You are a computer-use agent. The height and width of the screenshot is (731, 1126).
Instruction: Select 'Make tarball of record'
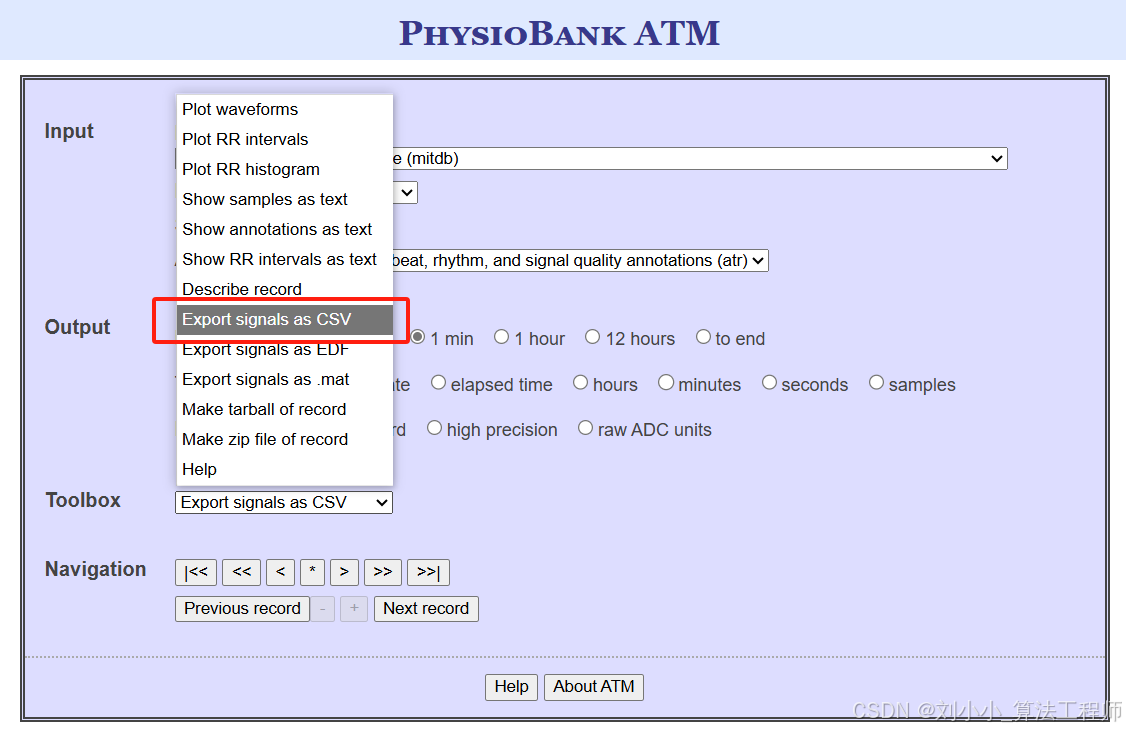click(284, 409)
